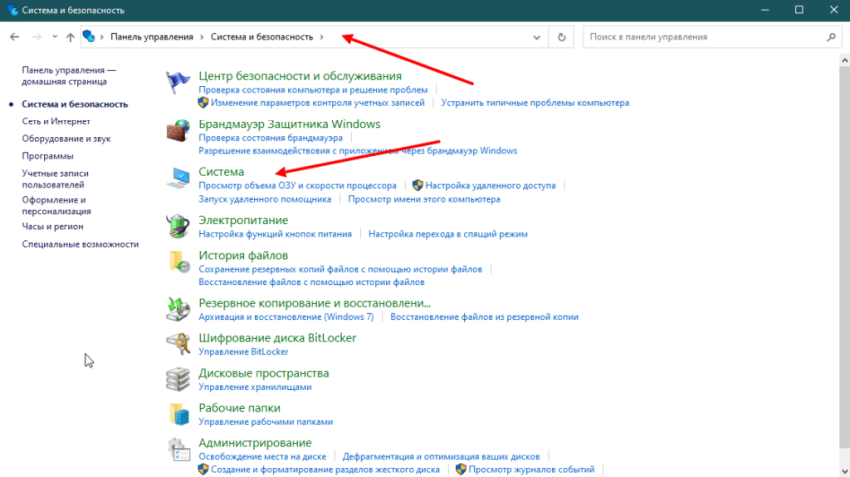Open Панель управления — домашняя страница
The height and width of the screenshot is (477, 850).
point(69,75)
